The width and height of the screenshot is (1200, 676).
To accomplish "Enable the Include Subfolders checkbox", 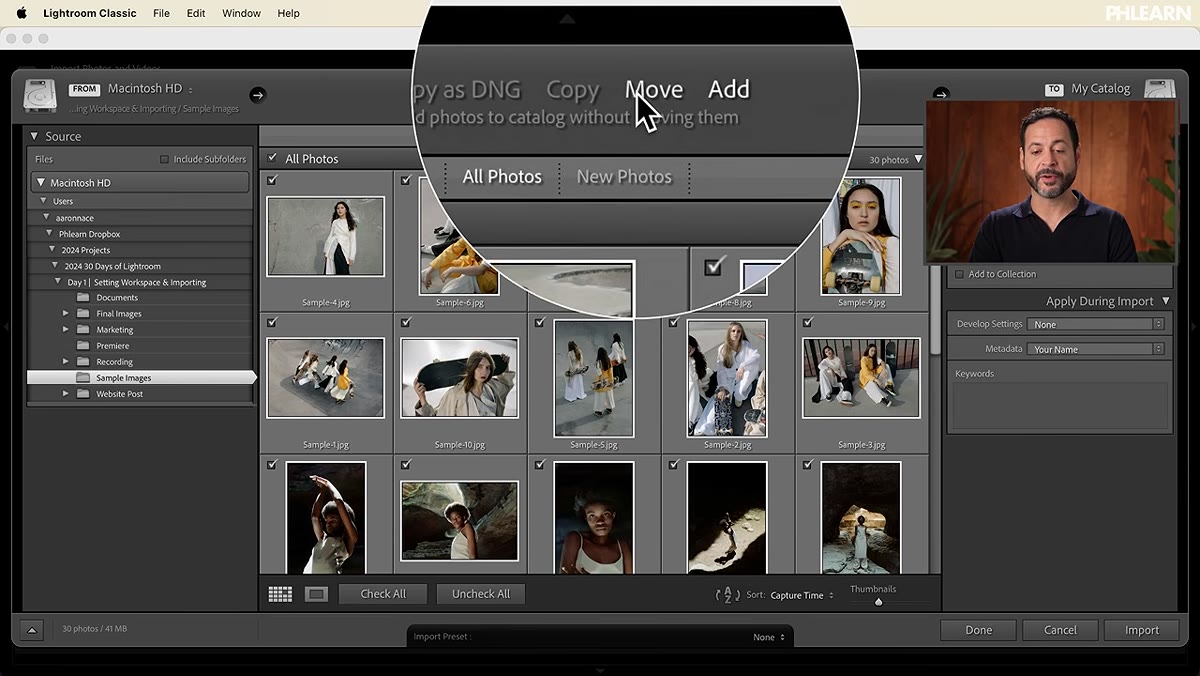I will [x=165, y=159].
